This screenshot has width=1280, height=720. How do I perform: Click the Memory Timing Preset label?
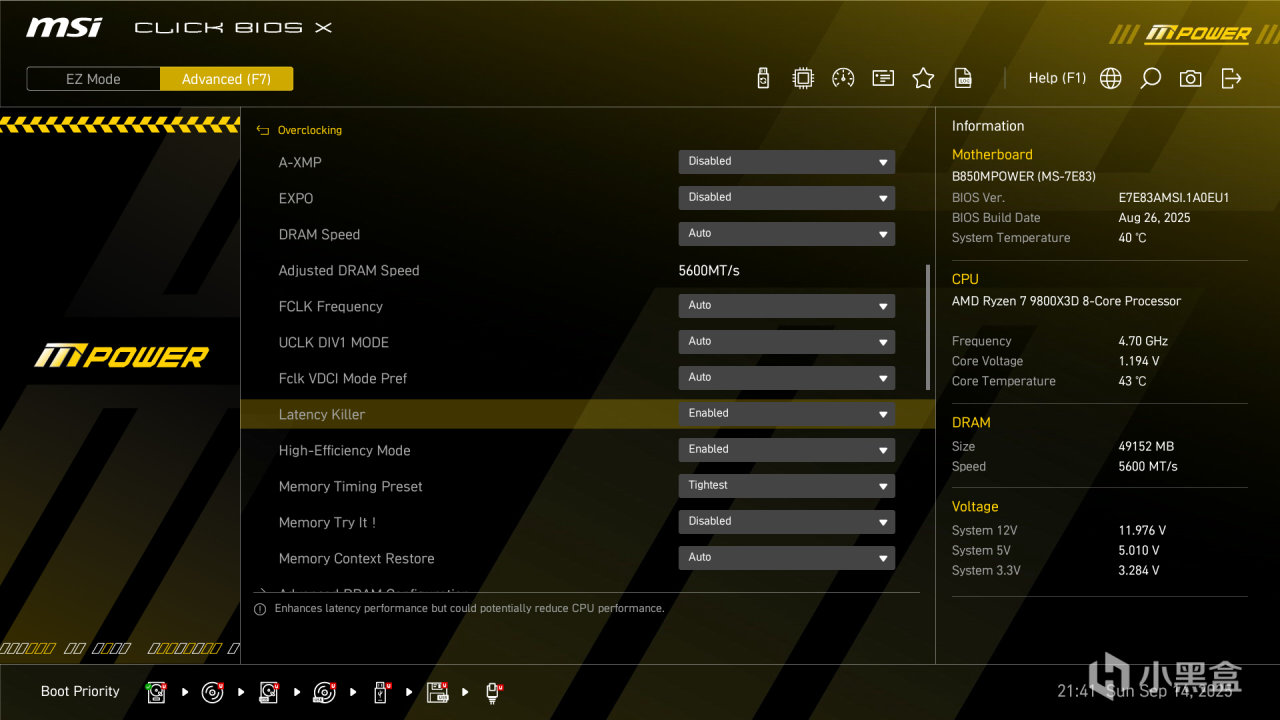tap(351, 486)
